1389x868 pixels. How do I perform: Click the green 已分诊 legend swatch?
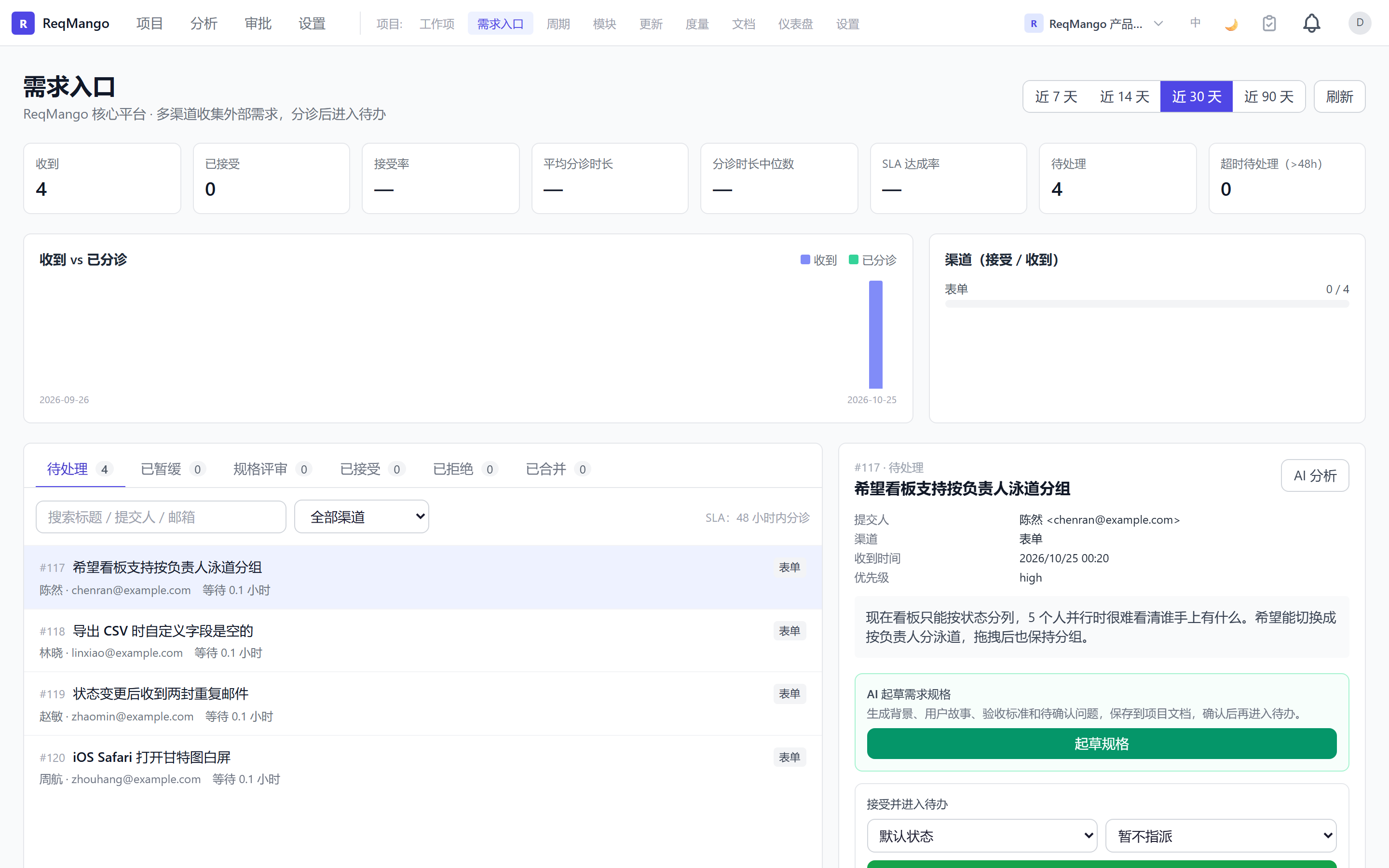coord(854,259)
